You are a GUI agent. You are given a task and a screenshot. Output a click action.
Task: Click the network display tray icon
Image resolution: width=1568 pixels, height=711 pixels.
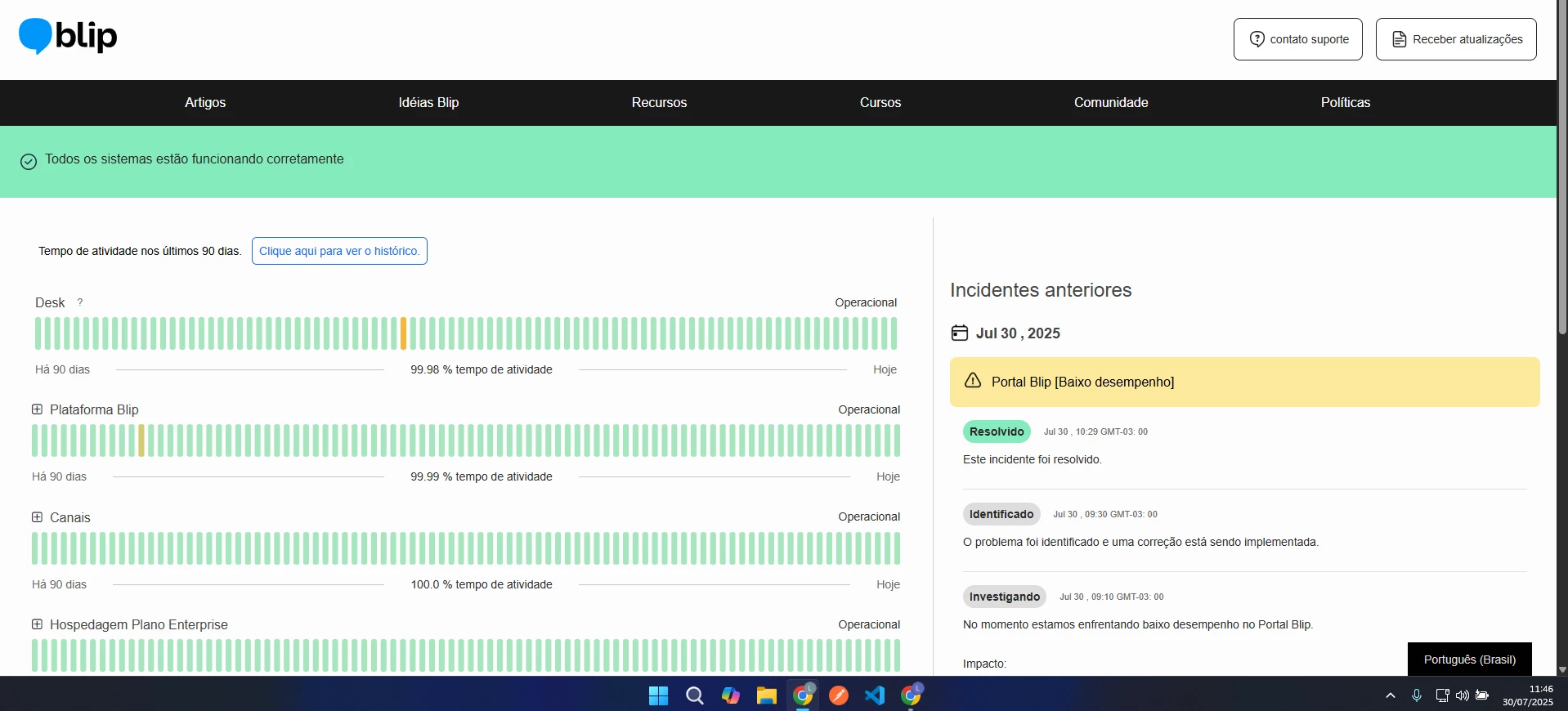click(x=1442, y=695)
